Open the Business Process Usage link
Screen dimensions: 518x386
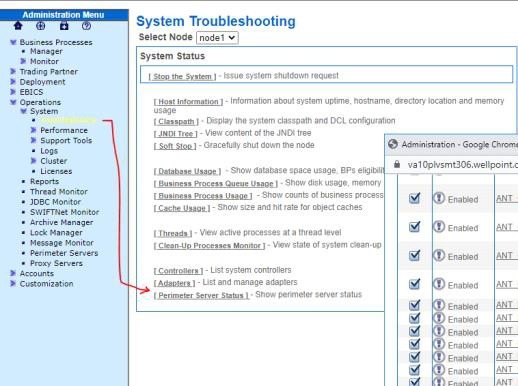click(203, 196)
